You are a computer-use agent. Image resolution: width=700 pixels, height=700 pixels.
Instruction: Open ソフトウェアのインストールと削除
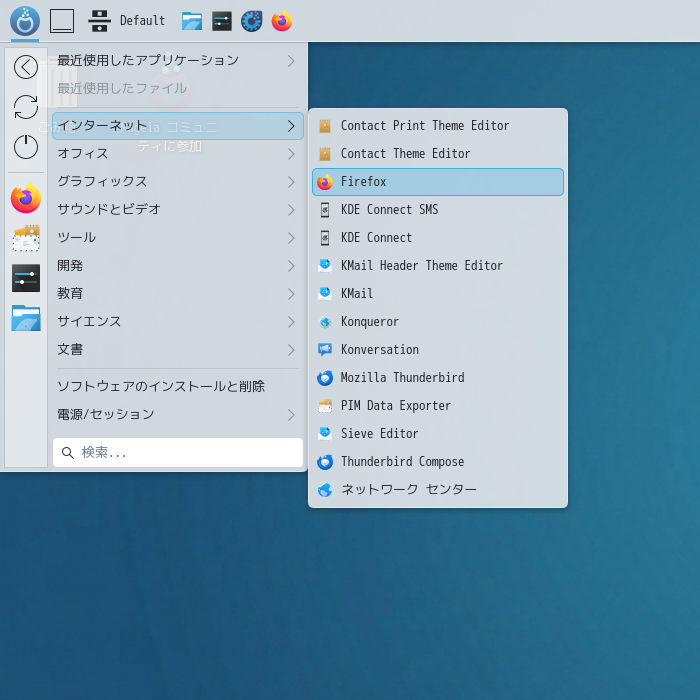point(178,387)
